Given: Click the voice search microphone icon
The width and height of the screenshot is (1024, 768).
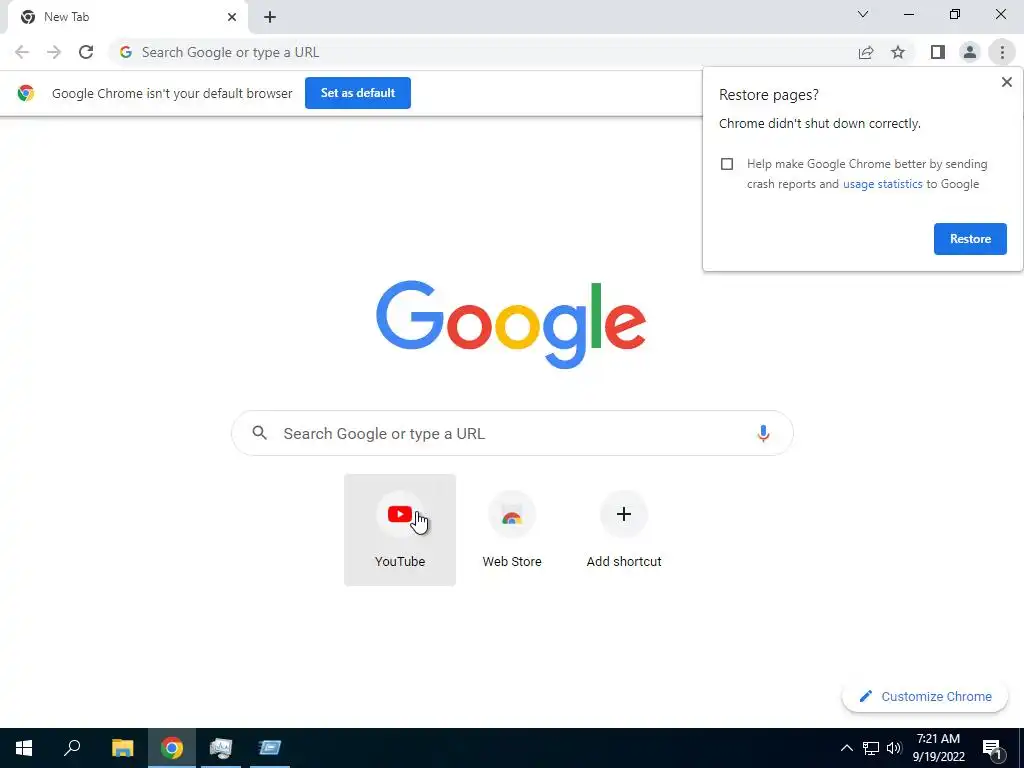Looking at the screenshot, I should point(763,434).
